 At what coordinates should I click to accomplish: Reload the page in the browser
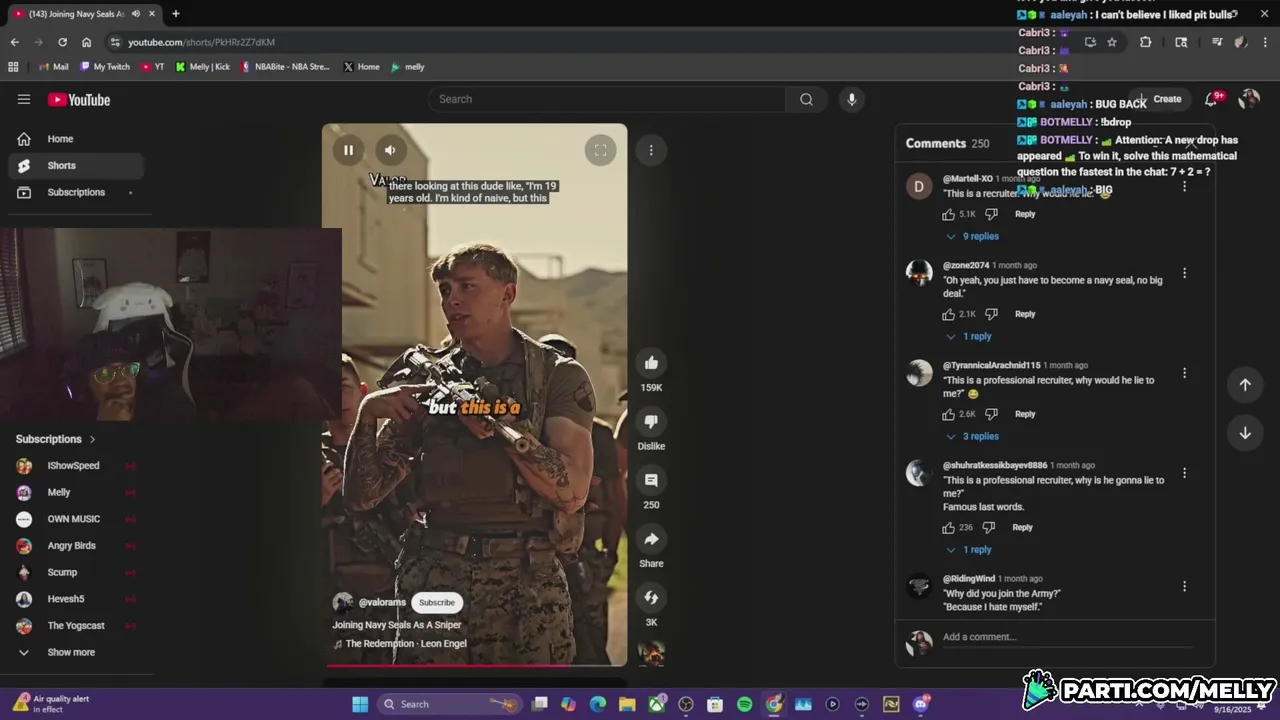coord(62,42)
